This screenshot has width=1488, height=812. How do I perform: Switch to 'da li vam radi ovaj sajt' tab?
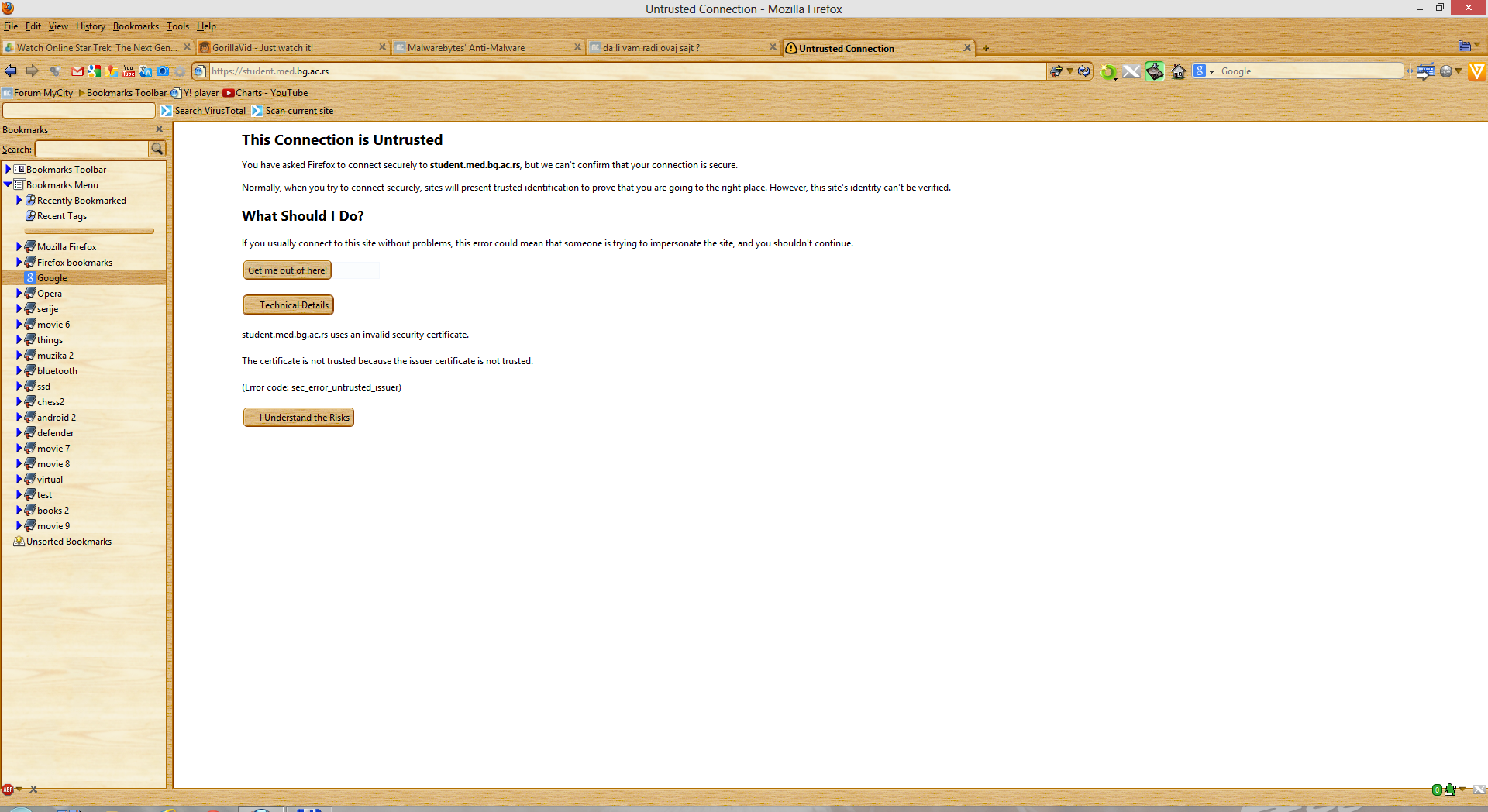pos(683,47)
